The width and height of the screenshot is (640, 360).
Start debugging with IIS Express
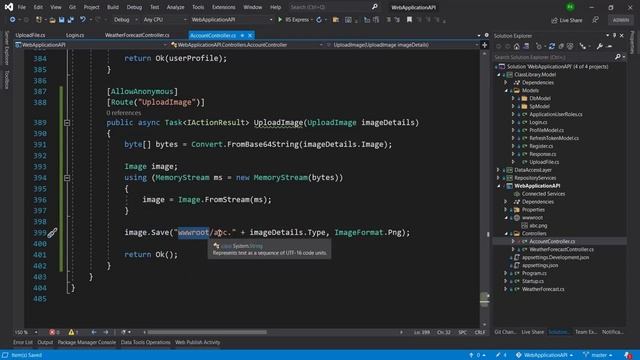293,20
